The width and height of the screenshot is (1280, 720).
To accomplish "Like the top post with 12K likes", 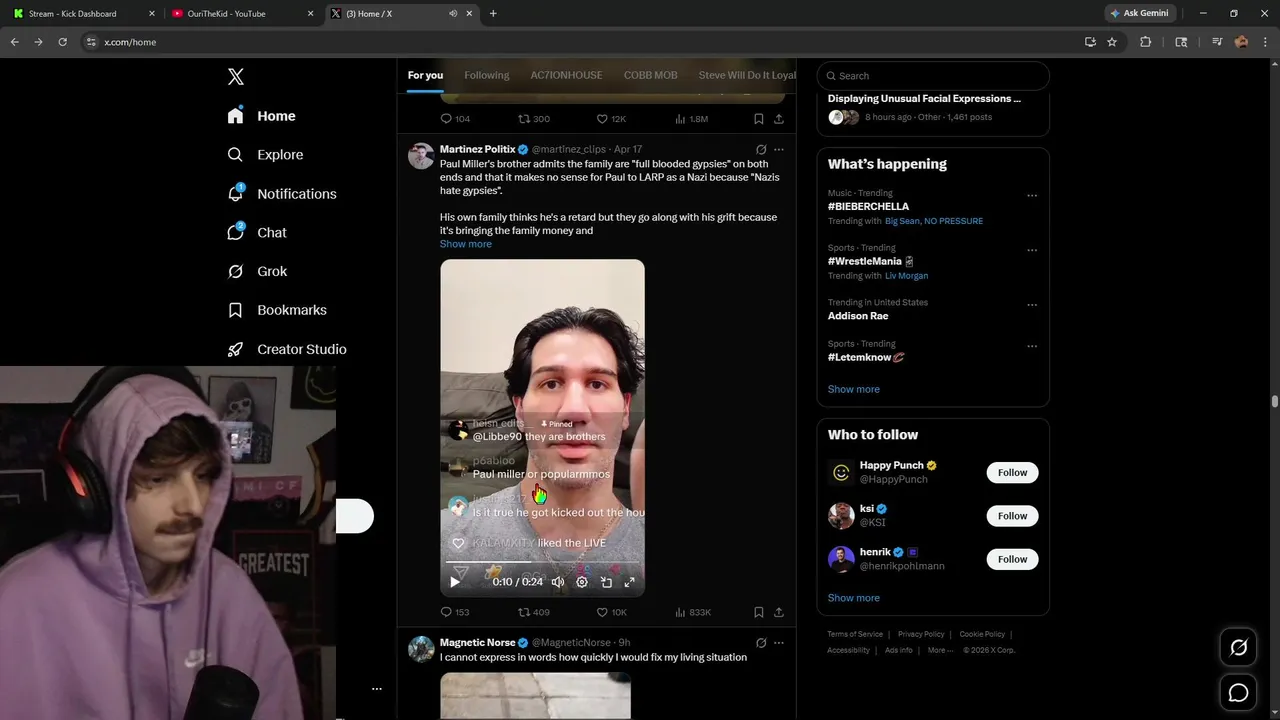I will (611, 119).
